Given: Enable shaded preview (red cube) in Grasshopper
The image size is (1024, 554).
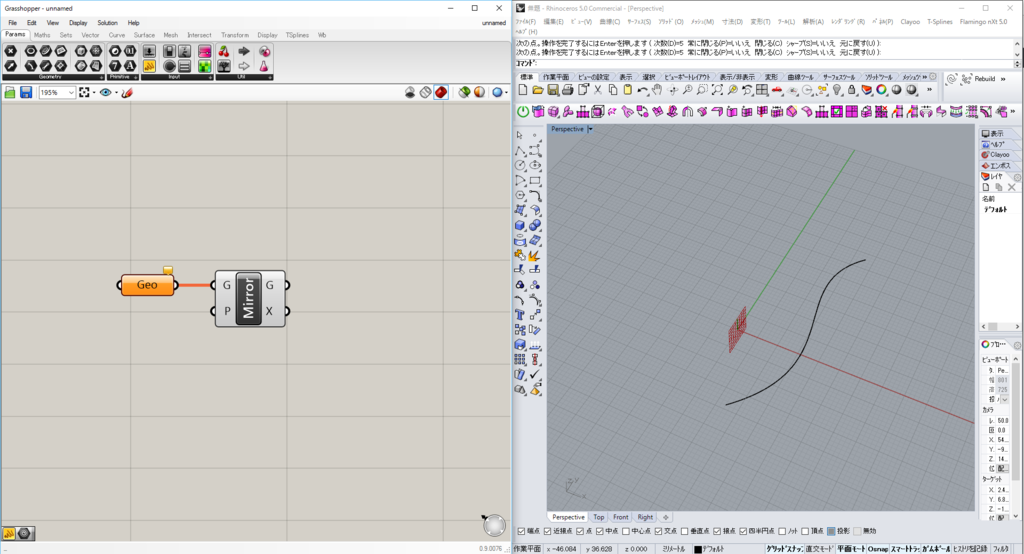Looking at the screenshot, I should click(x=441, y=92).
